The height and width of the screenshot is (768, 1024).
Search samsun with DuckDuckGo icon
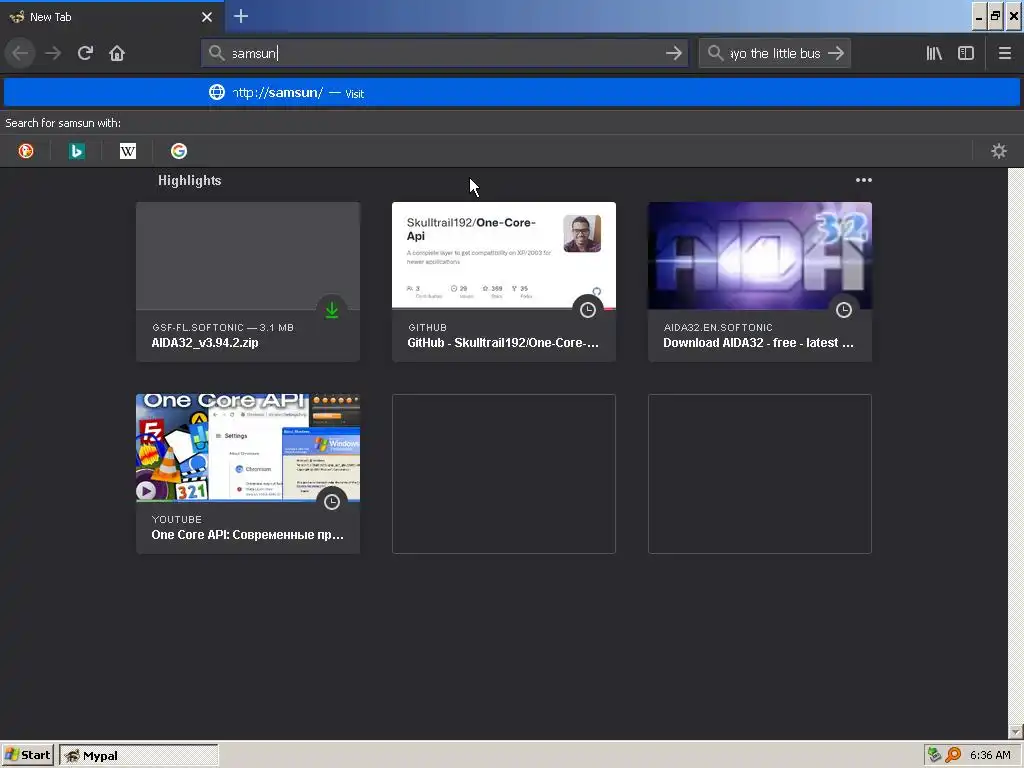click(x=26, y=151)
